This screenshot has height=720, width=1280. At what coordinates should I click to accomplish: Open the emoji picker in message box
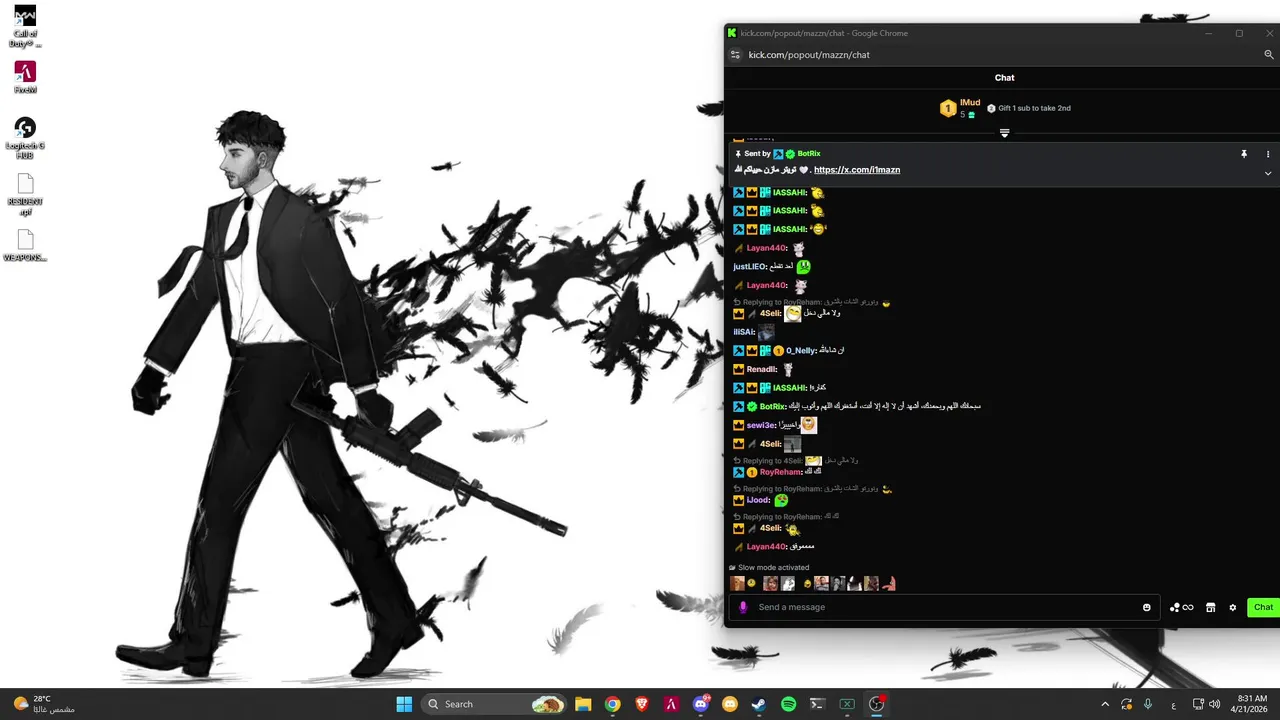pos(1147,607)
